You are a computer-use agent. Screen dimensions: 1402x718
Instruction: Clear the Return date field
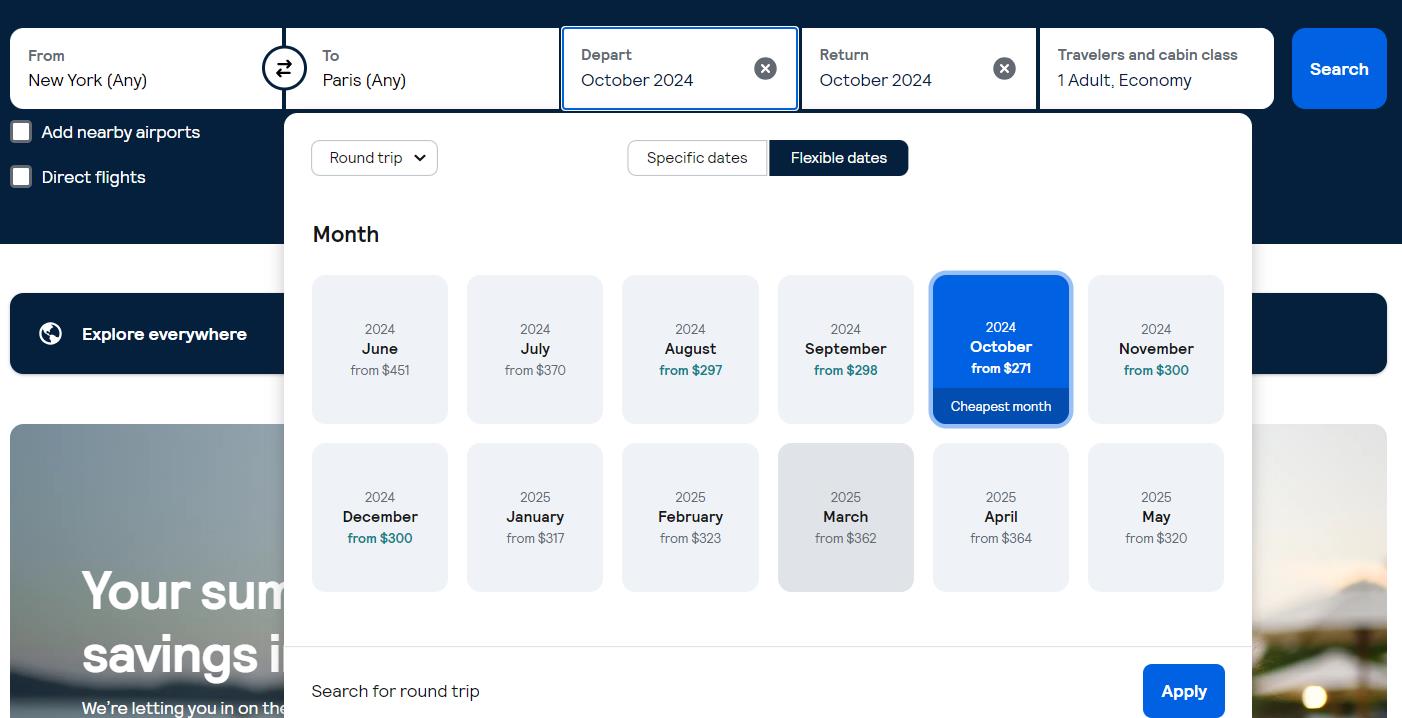pyautogui.click(x=1004, y=68)
